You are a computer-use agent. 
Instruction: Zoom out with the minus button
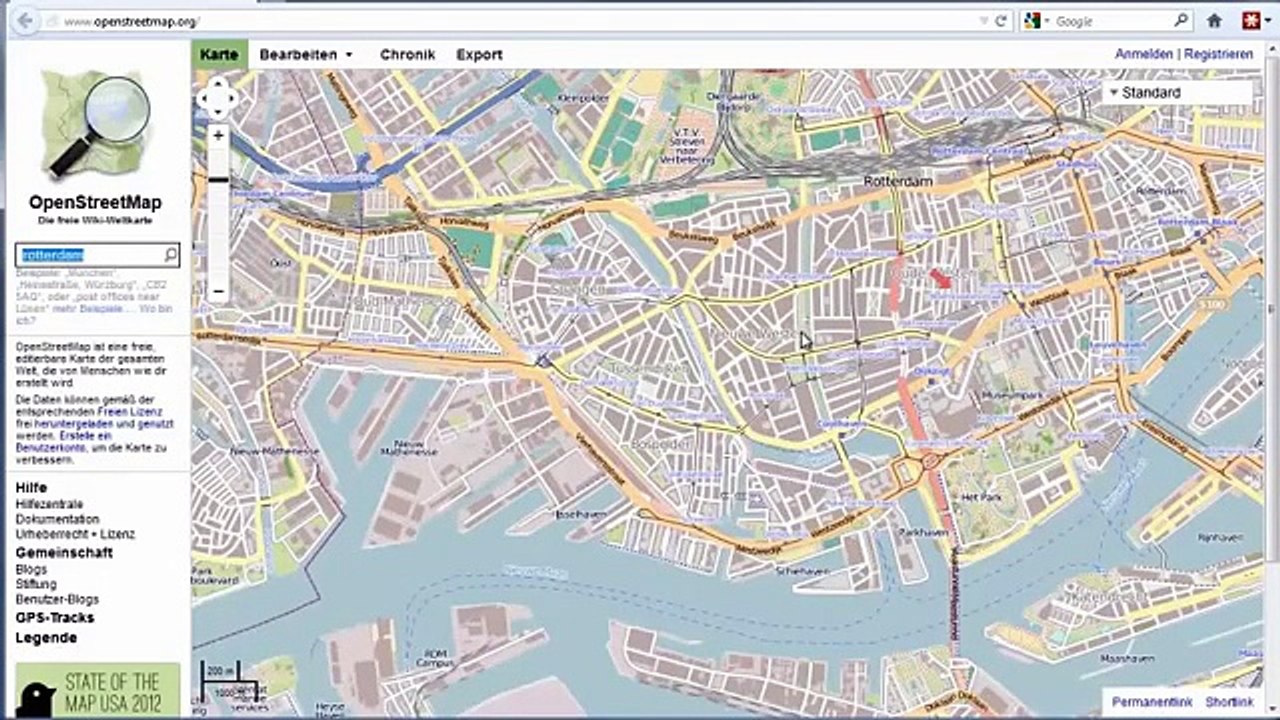[x=218, y=291]
